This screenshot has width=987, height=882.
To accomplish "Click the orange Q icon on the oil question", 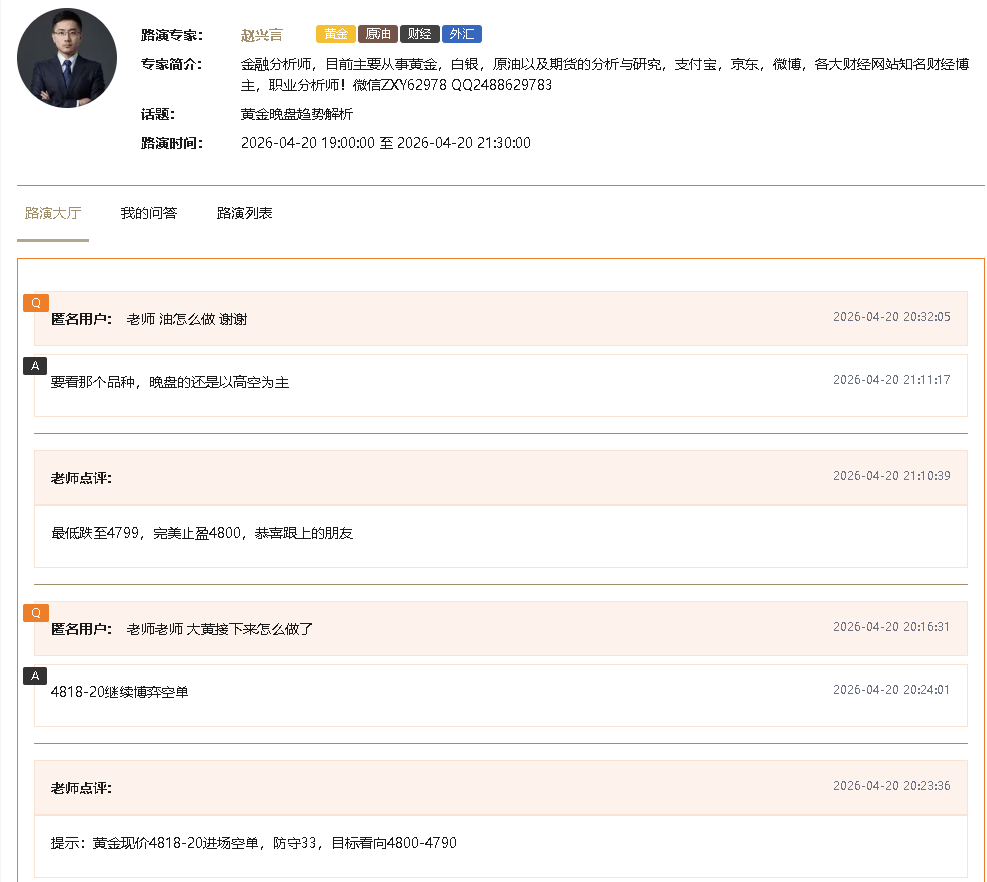I will [x=36, y=303].
